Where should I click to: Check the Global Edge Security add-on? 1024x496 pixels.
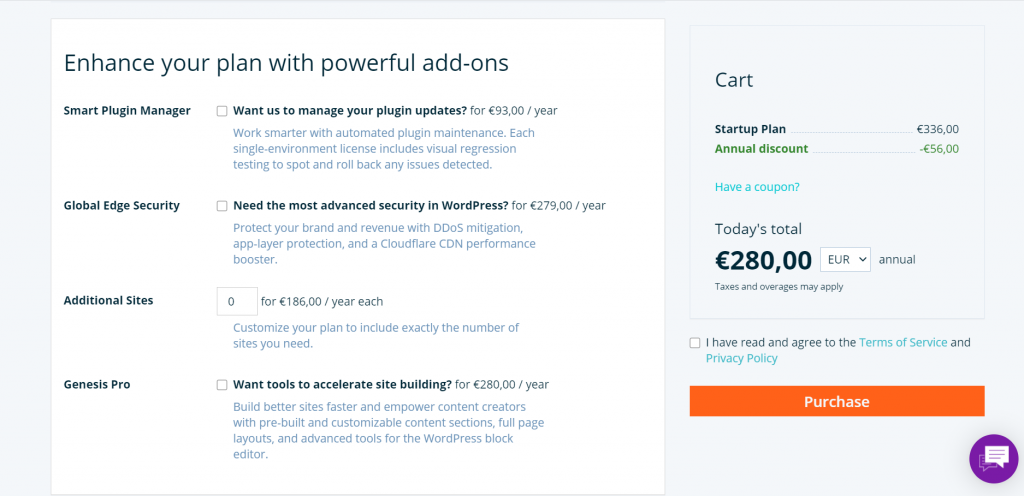pos(222,206)
